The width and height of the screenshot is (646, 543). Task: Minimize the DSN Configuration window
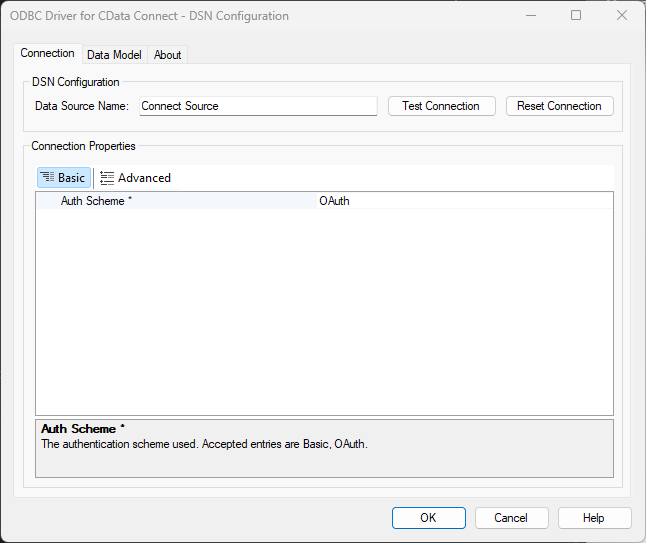(x=531, y=16)
